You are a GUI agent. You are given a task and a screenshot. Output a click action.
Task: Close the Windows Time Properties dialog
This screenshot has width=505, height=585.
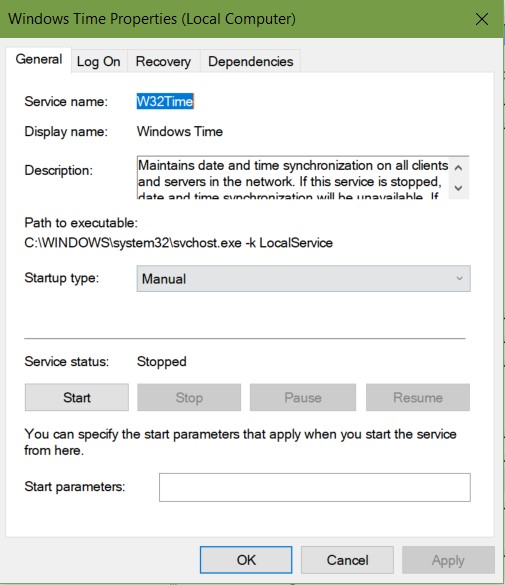(x=482, y=19)
